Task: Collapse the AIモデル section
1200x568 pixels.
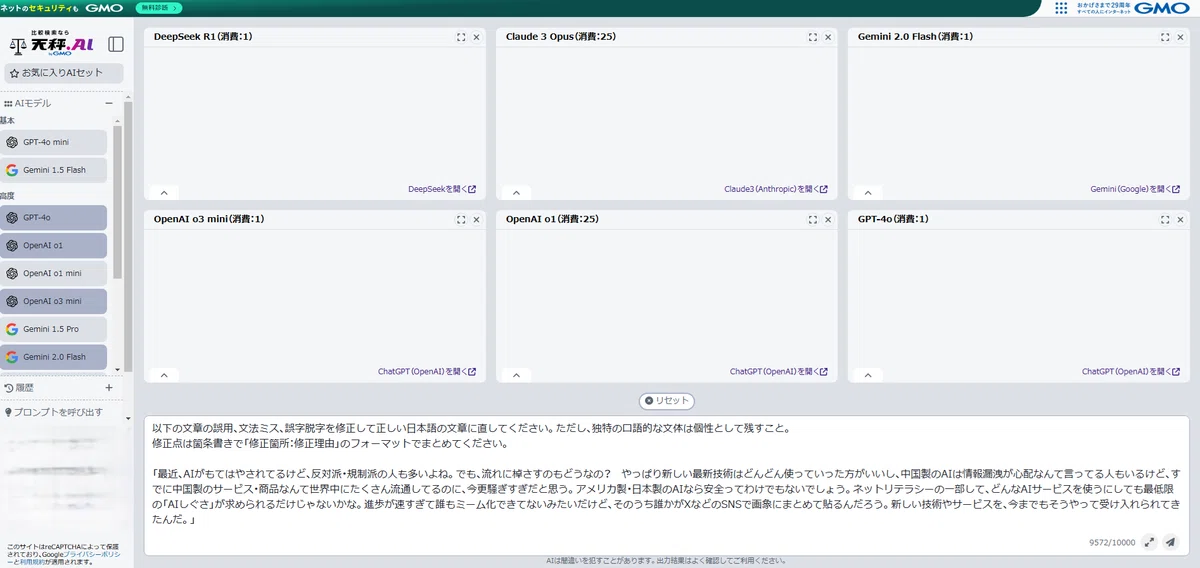Action: [110, 103]
